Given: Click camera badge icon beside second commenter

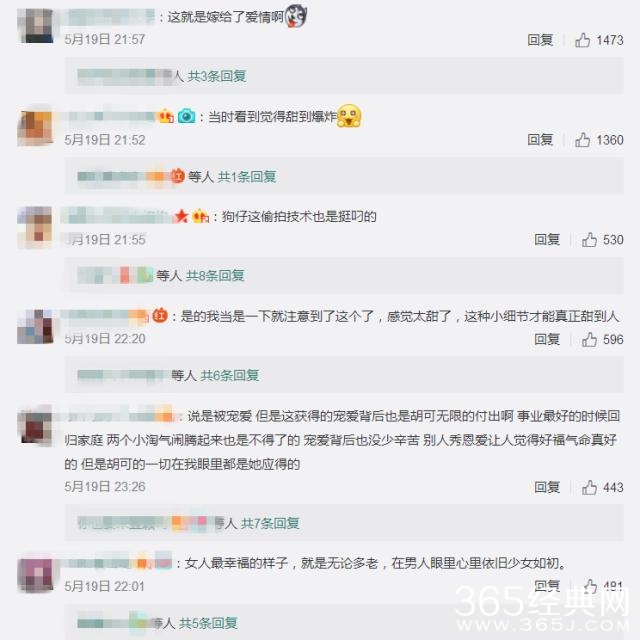Looking at the screenshot, I should (187, 116).
